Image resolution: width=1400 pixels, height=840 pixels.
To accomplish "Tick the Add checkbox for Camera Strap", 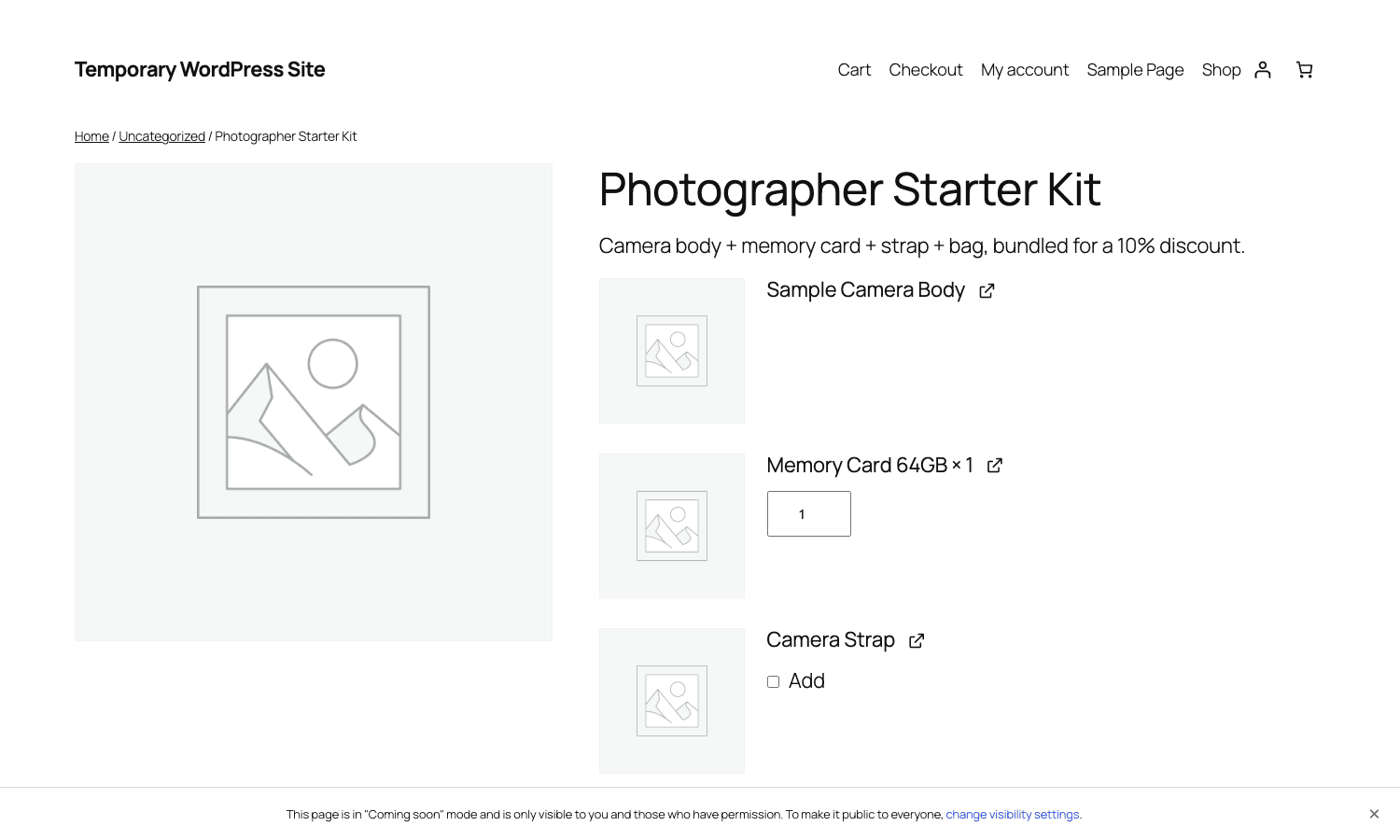I will [x=773, y=681].
